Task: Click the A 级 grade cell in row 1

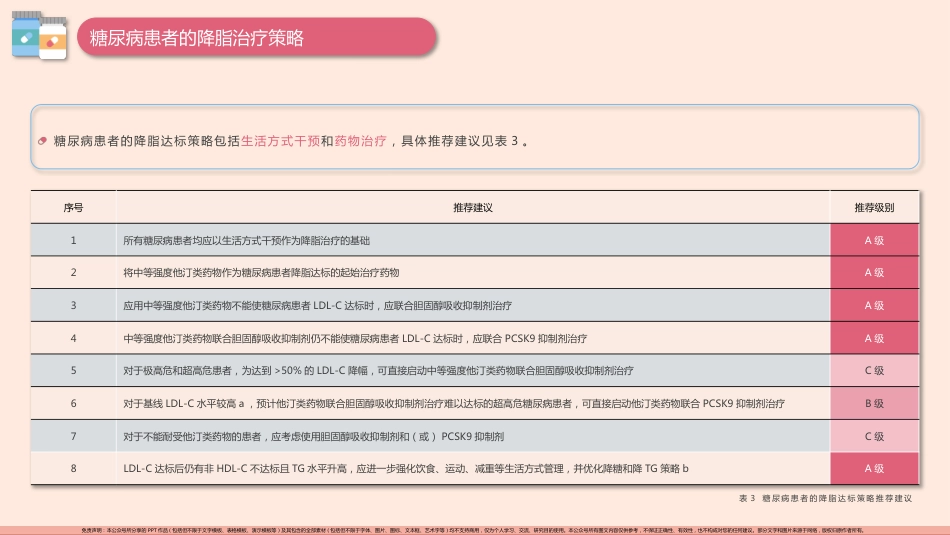Action: tap(874, 240)
